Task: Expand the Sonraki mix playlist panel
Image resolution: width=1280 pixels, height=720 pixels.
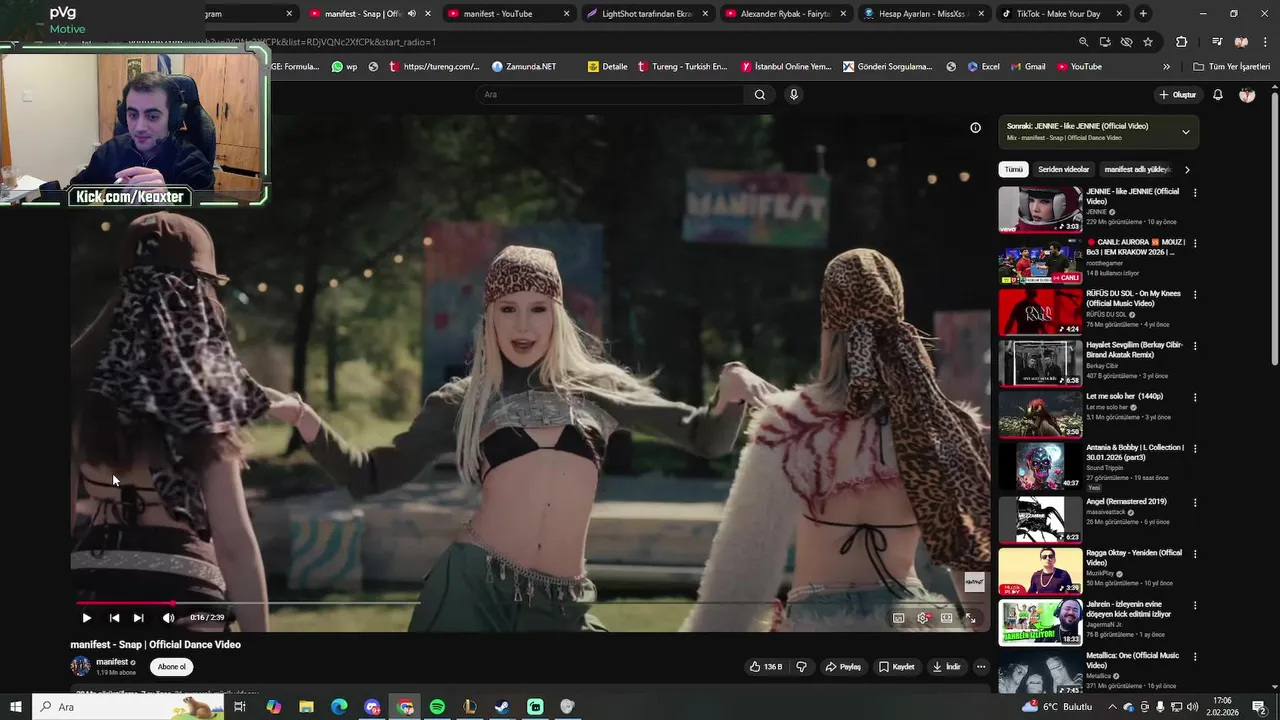Action: 1185,132
